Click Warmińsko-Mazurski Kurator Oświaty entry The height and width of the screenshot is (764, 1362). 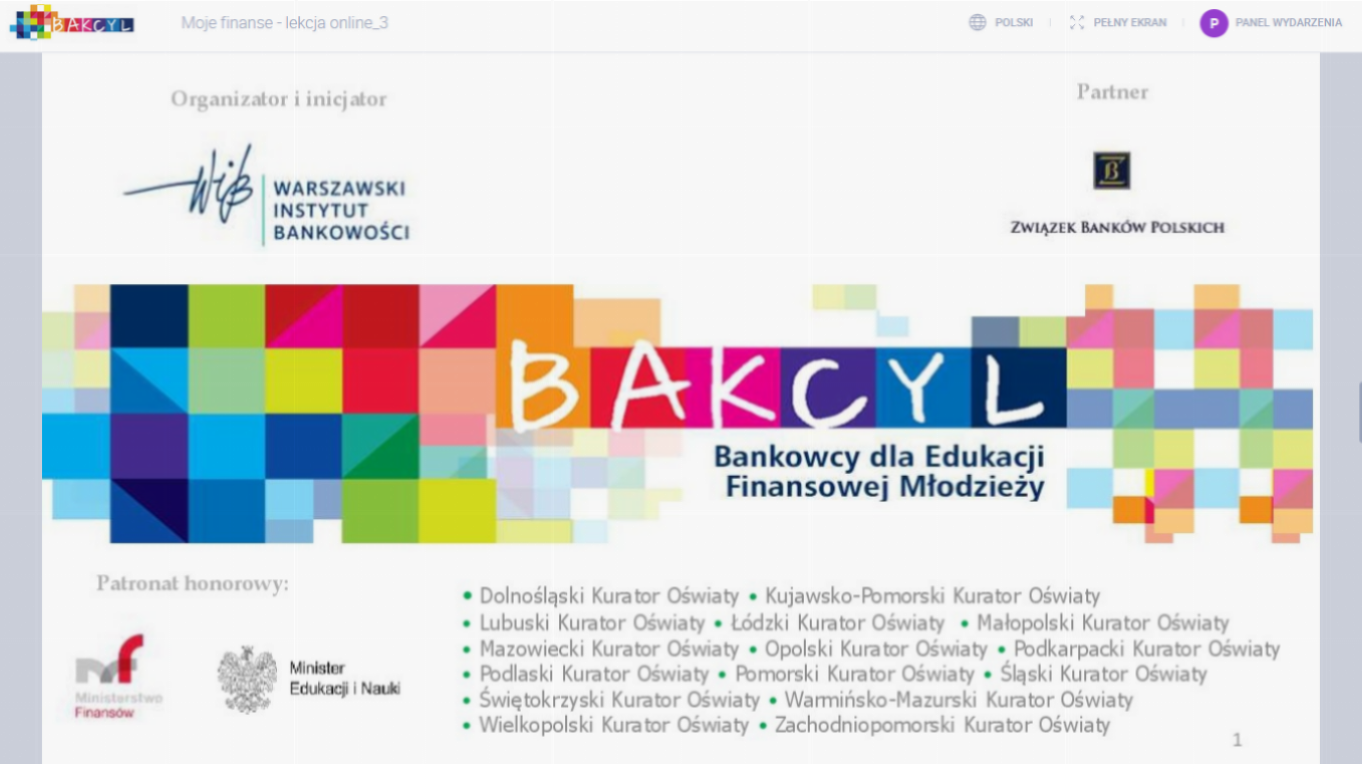958,700
